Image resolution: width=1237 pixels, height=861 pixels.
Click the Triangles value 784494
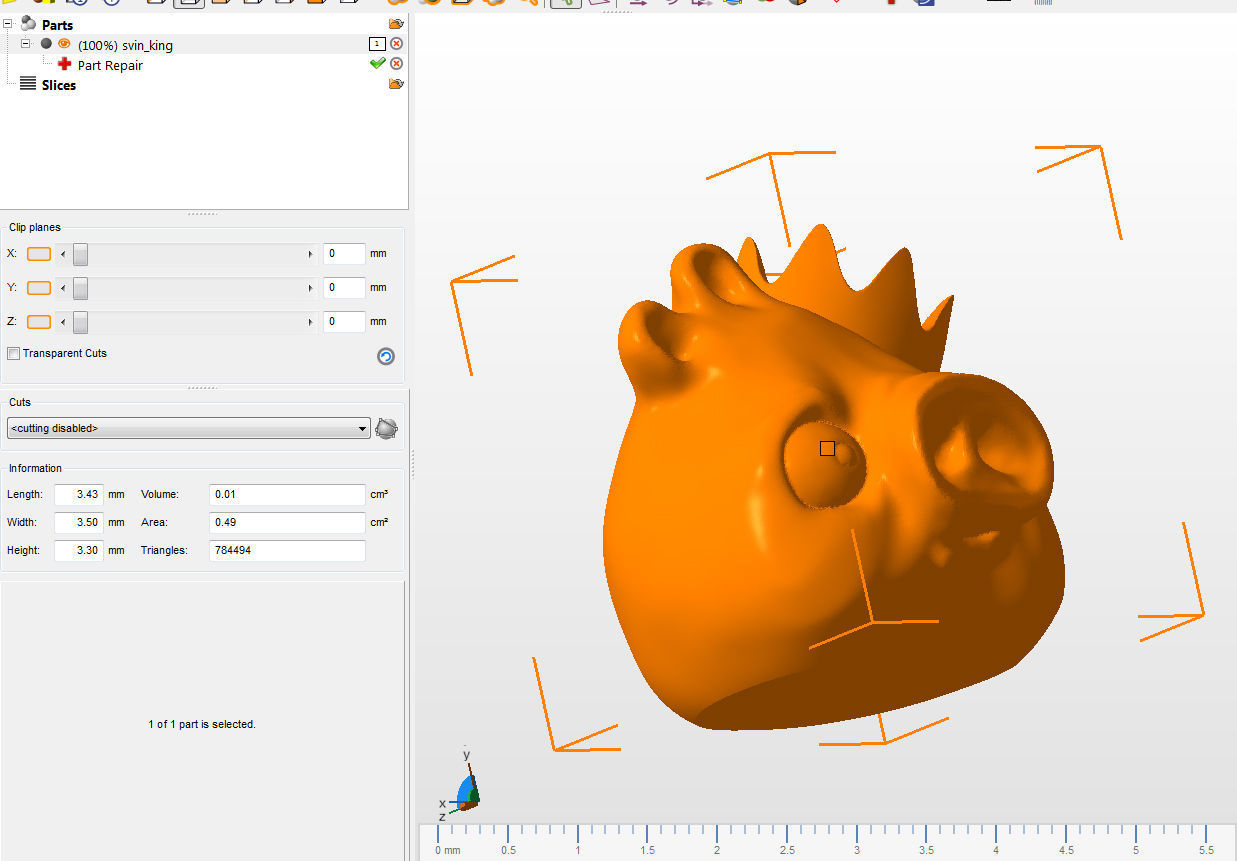[x=287, y=550]
